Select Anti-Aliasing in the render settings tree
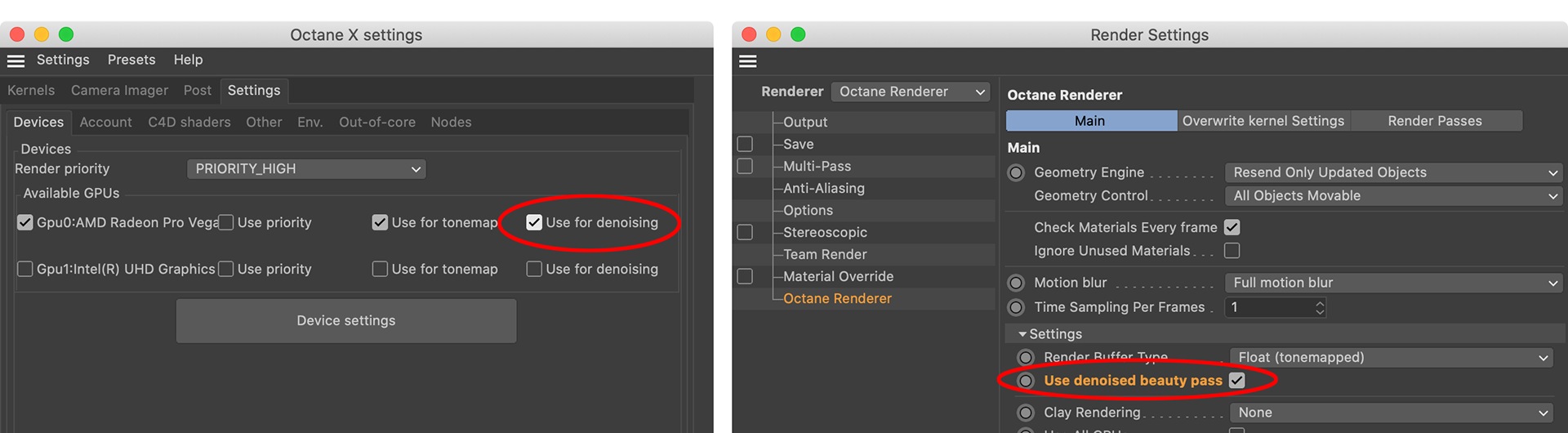The height and width of the screenshot is (433, 1568). (823, 188)
